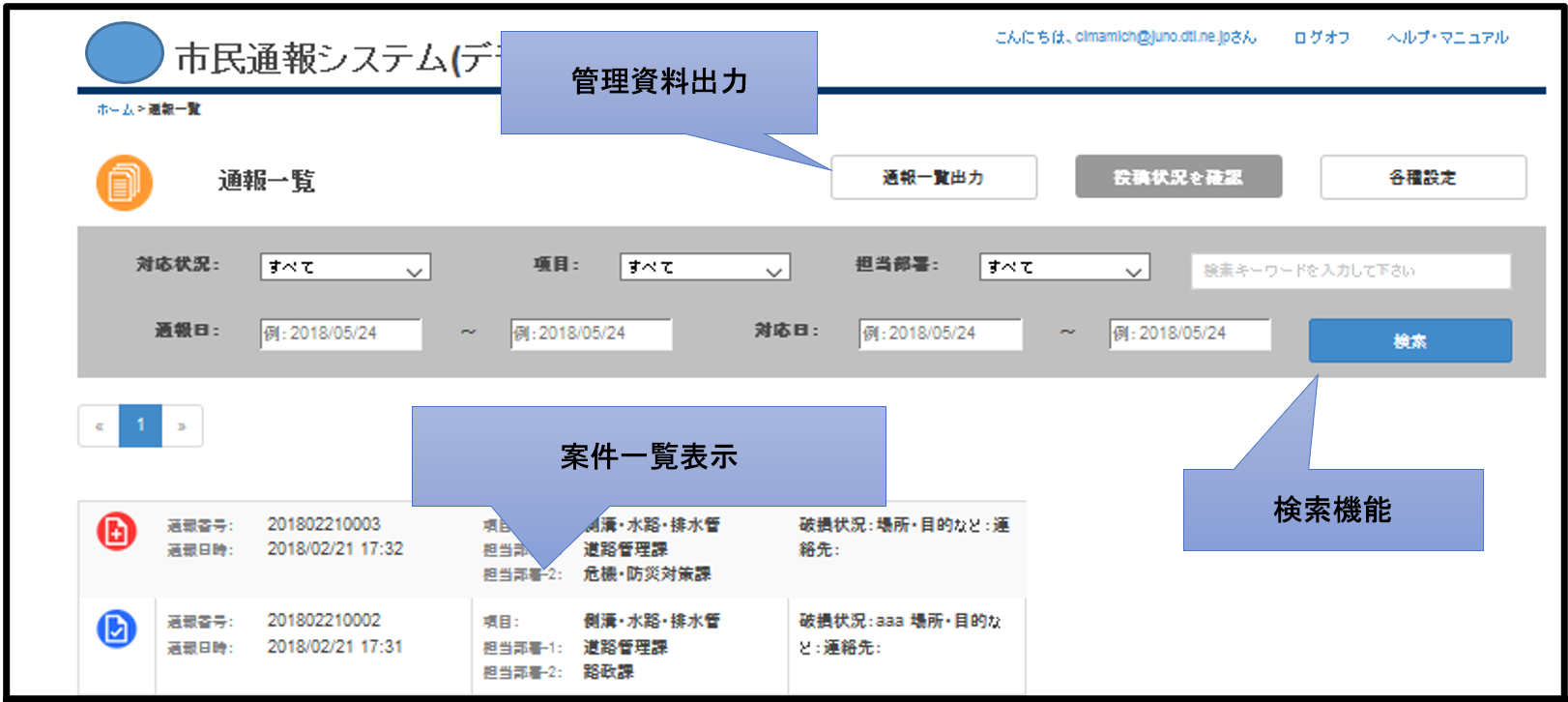Click the 対応日 start date field
The height and width of the screenshot is (702, 1568).
[x=940, y=334]
